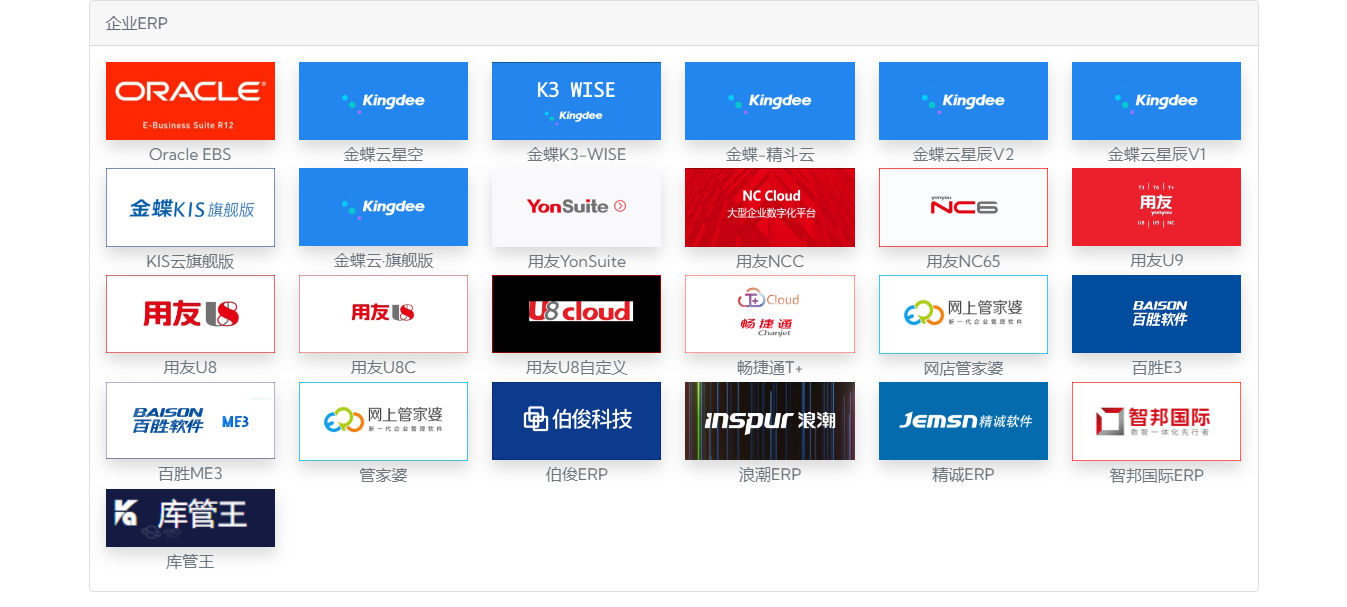Click the 百胜E3 caption
1347x607 pixels.
click(x=1156, y=368)
